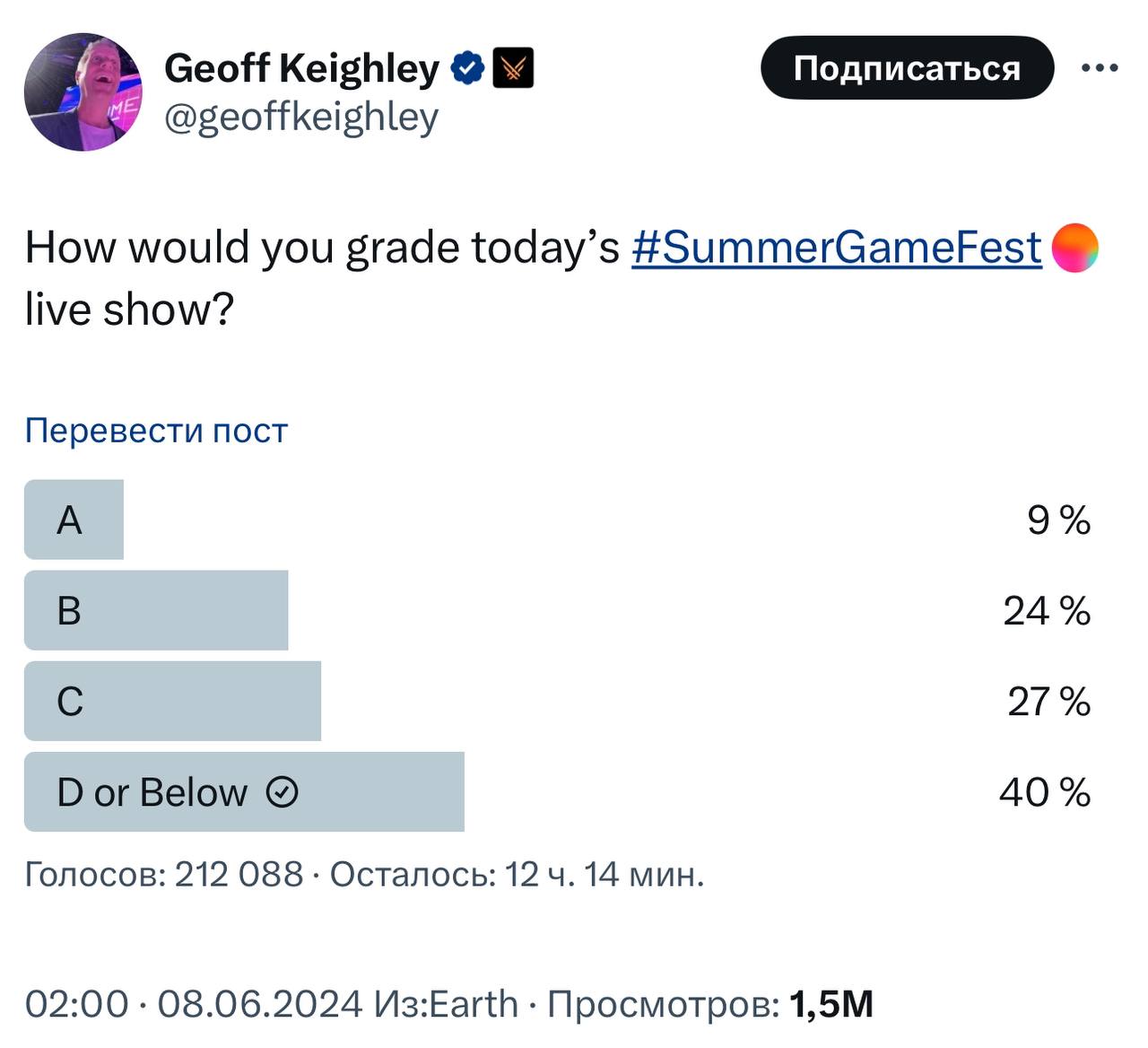Click the 40 % result value
This screenshot has width=1148, height=1048.
pos(1045,792)
